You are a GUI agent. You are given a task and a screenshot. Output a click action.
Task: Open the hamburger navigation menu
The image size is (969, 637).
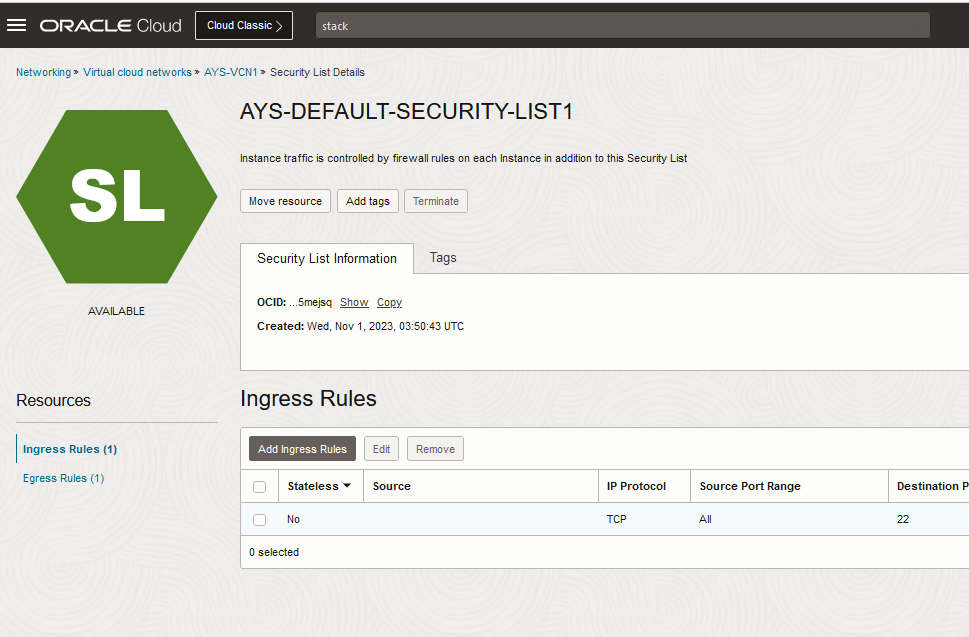(17, 25)
